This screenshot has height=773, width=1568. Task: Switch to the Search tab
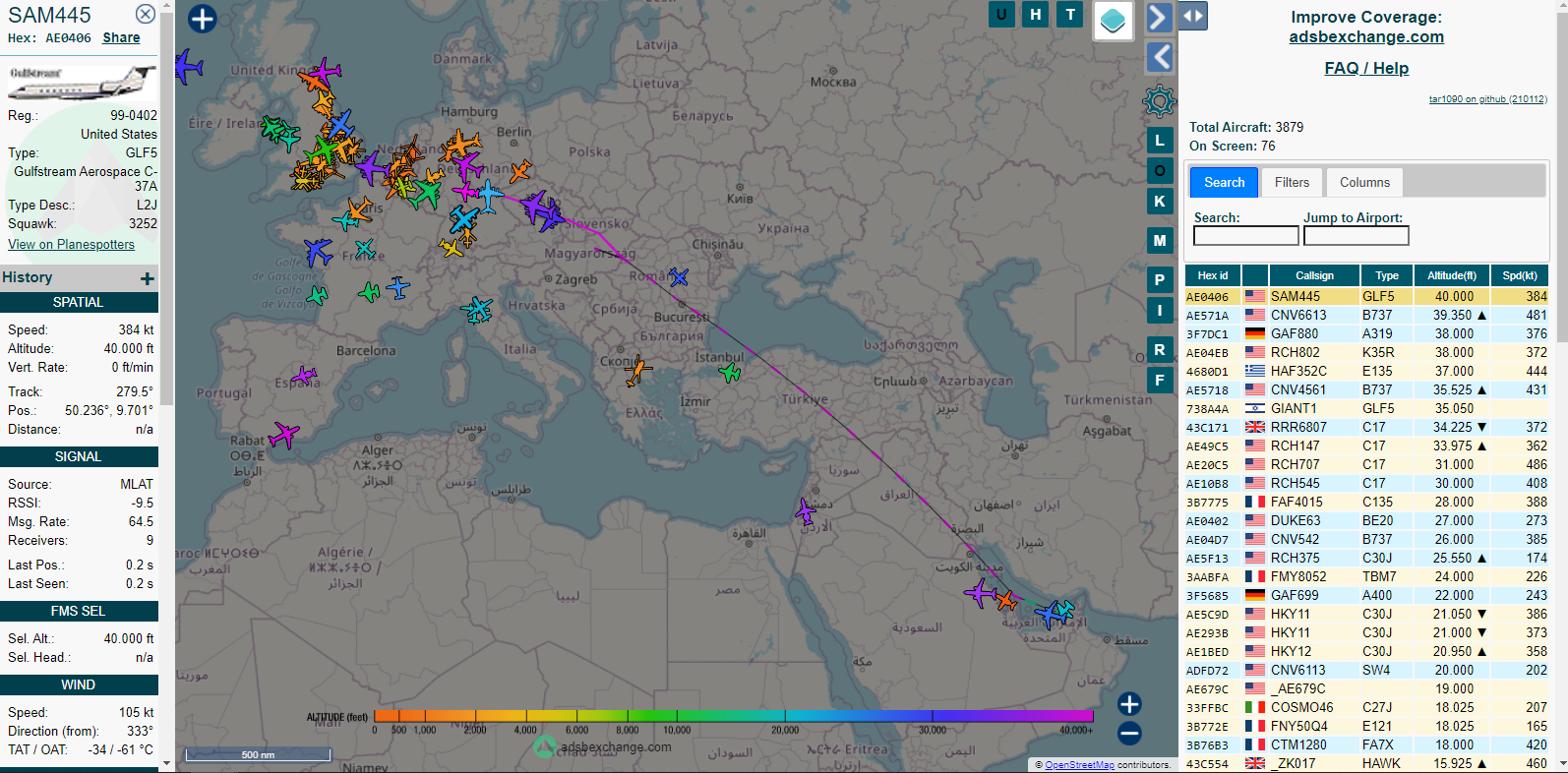tap(1224, 182)
